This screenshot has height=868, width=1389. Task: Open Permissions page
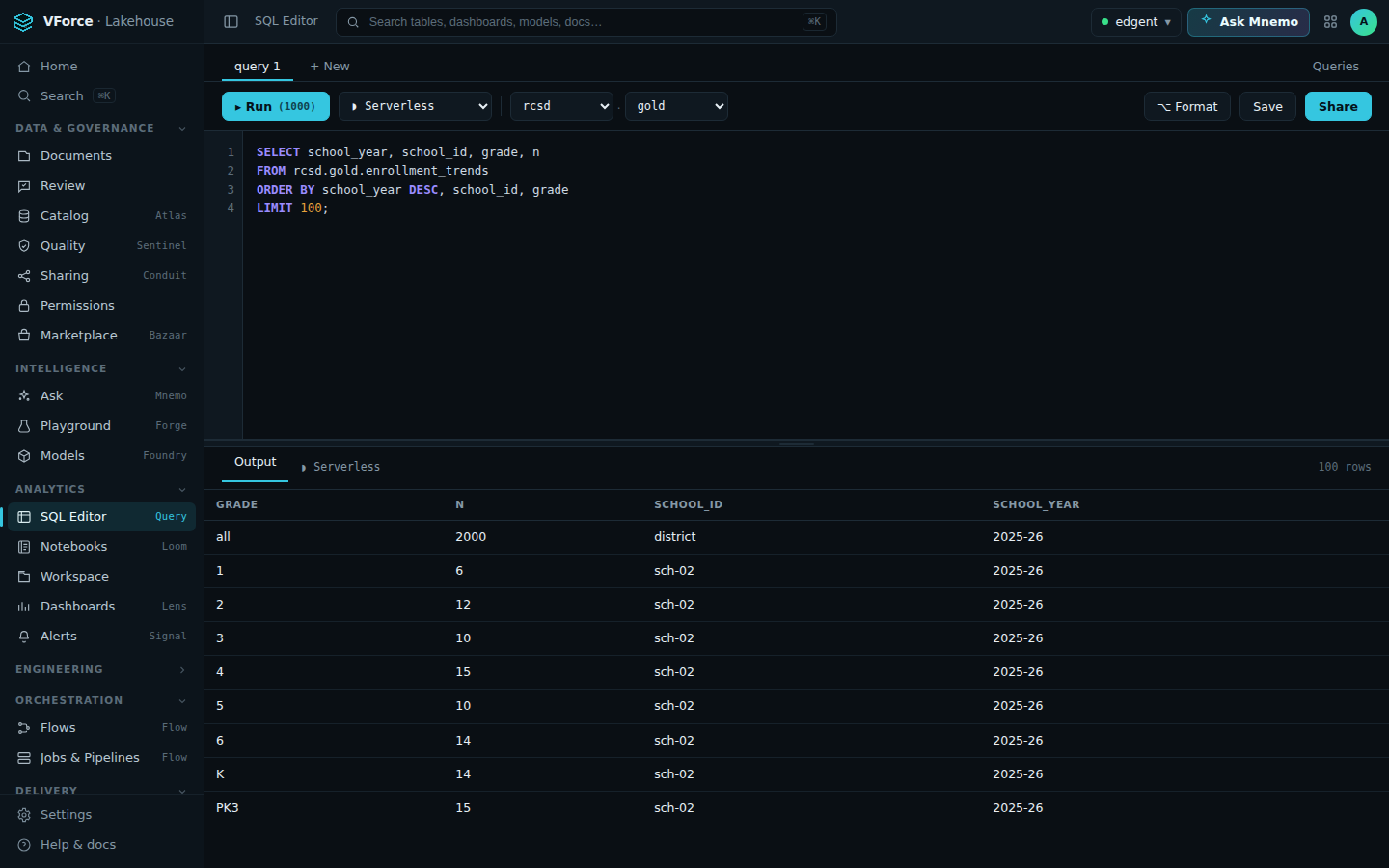click(x=101, y=305)
